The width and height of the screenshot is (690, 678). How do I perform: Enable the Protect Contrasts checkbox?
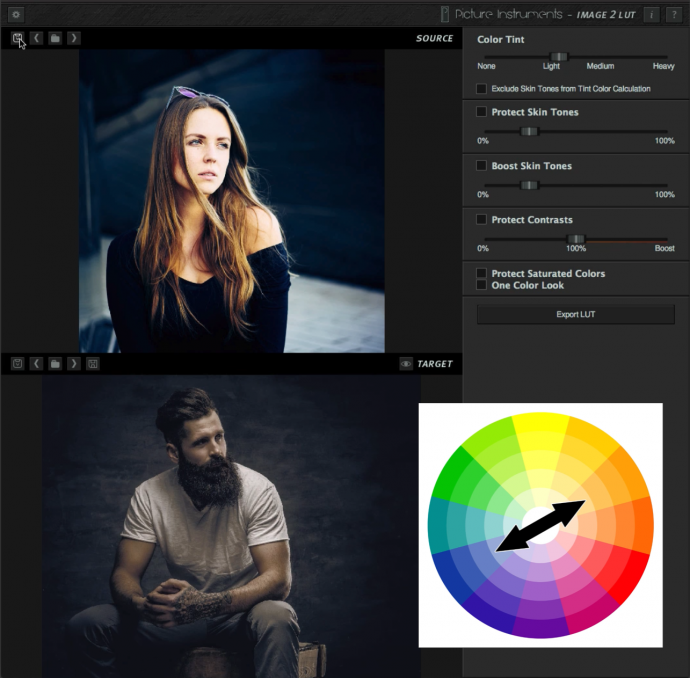481,219
